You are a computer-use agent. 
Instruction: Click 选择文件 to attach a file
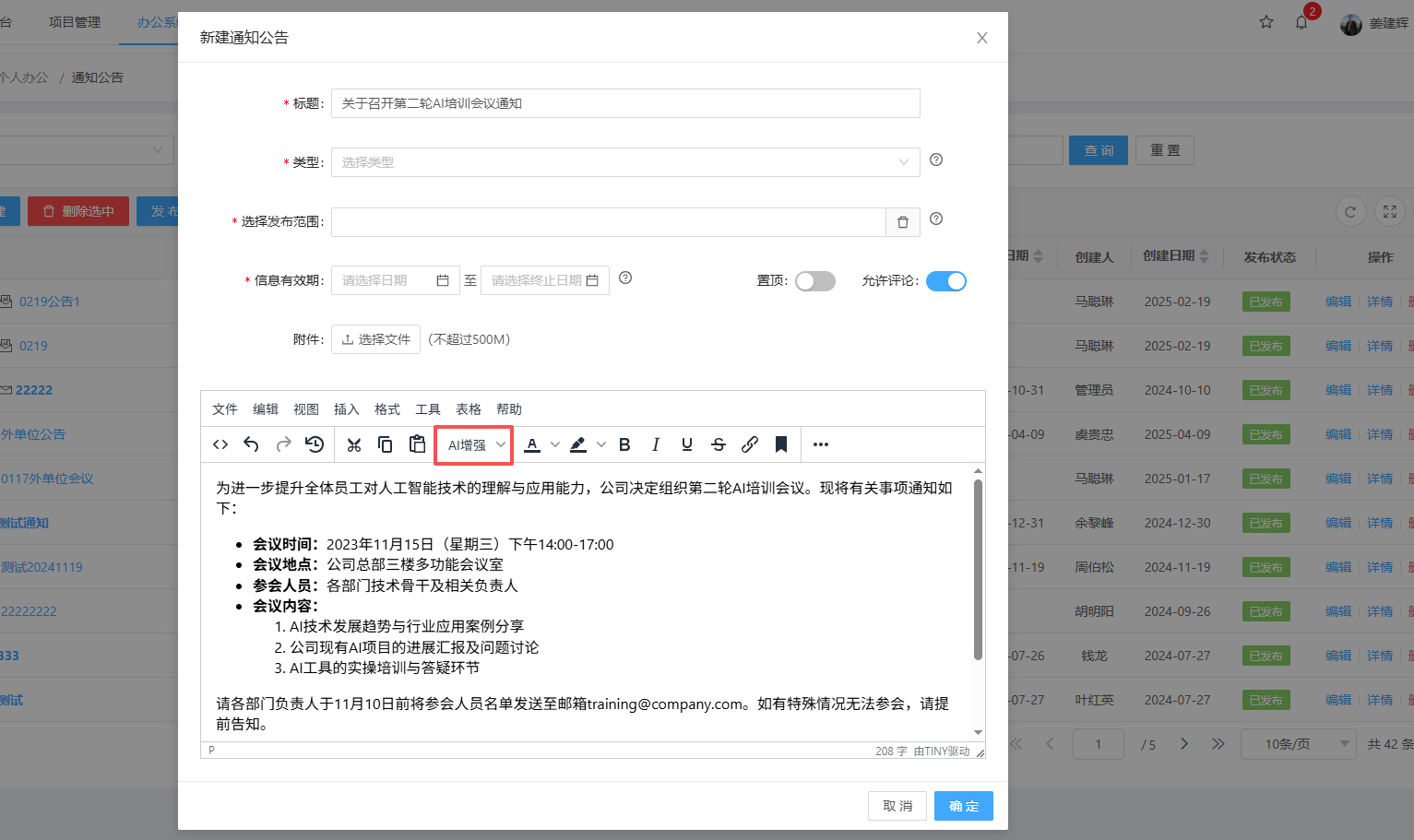(x=375, y=338)
